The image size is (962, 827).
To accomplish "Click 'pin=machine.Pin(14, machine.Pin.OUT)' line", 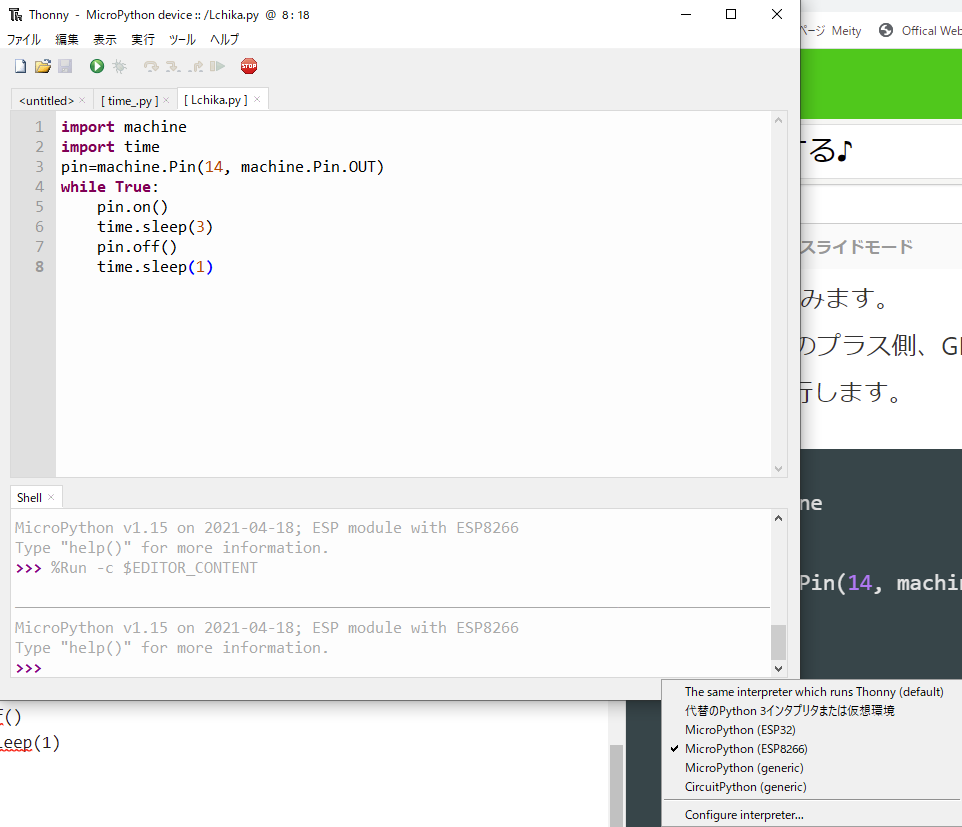I will pos(222,167).
